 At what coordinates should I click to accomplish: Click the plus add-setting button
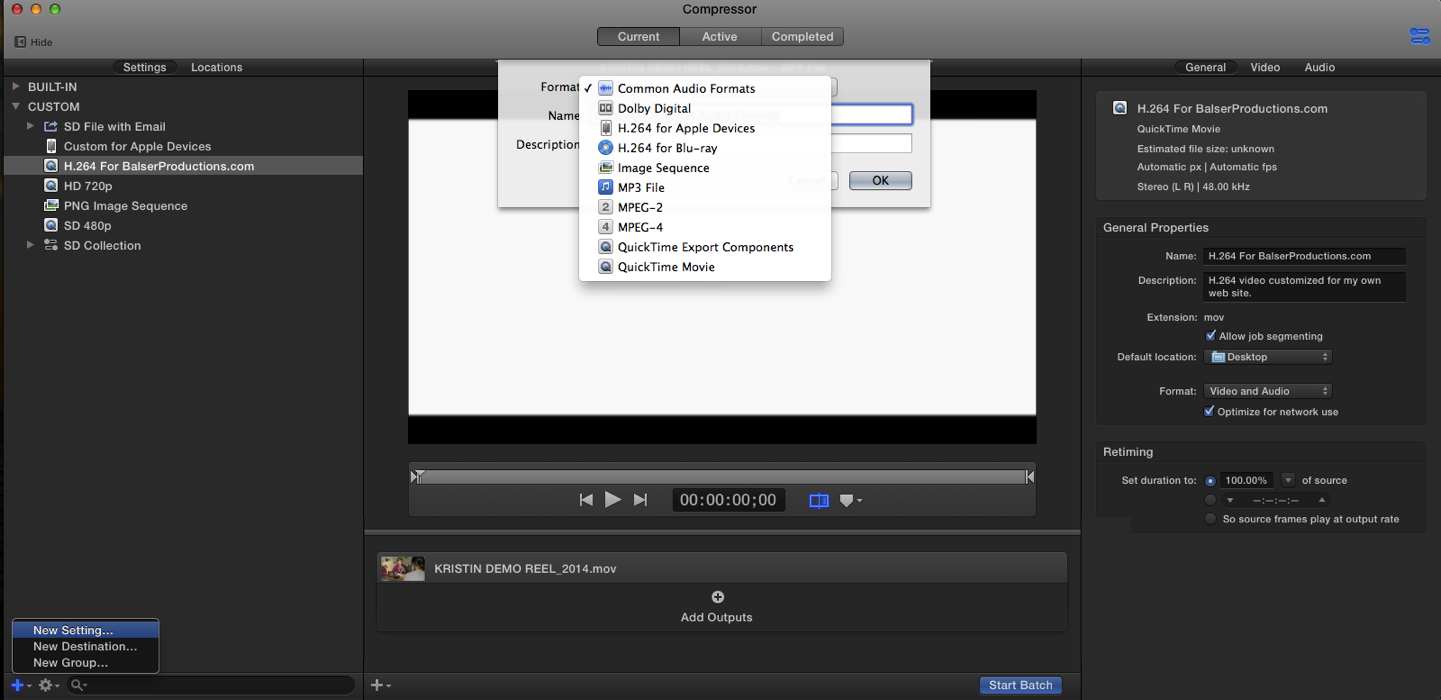pos(20,685)
